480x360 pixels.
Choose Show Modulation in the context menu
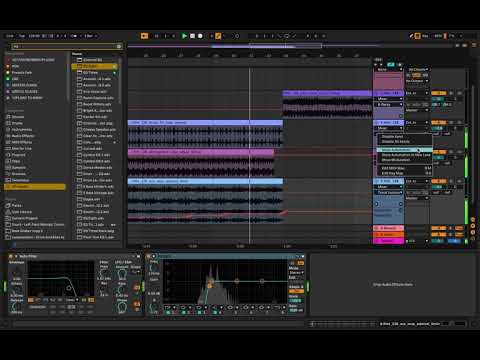tap(404, 160)
